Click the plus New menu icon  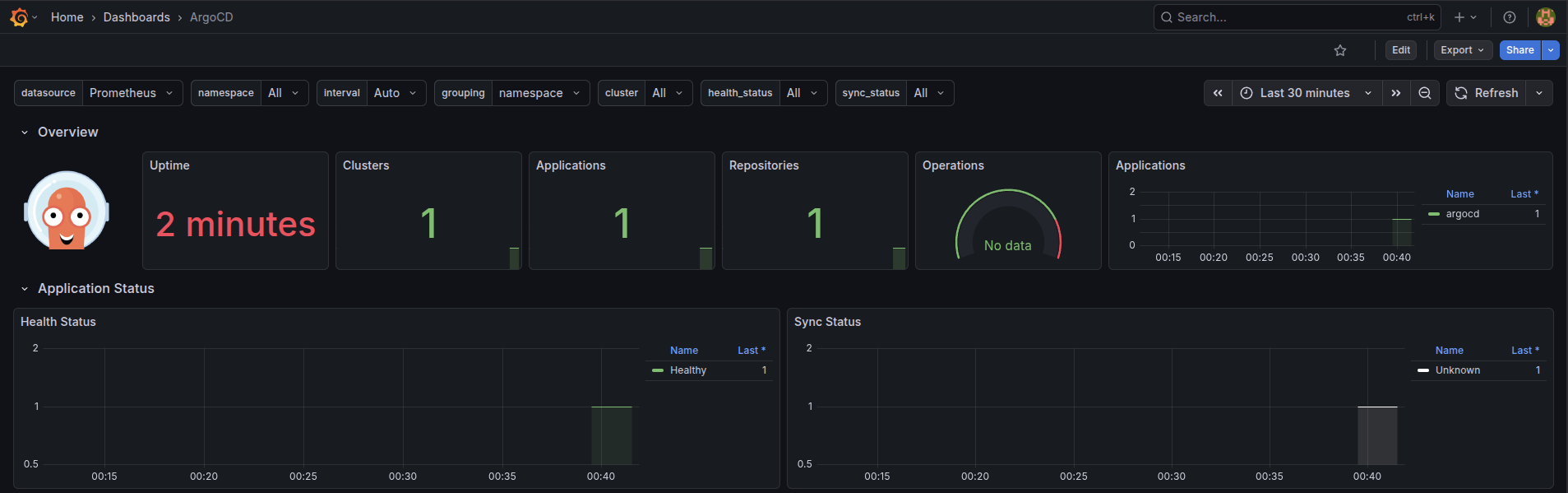tap(1465, 17)
